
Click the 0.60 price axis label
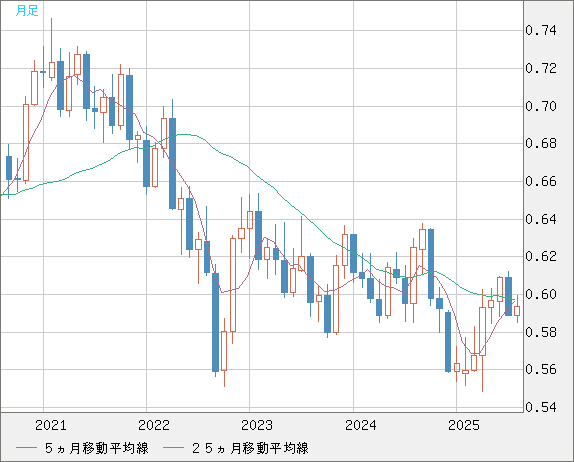pyautogui.click(x=541, y=294)
